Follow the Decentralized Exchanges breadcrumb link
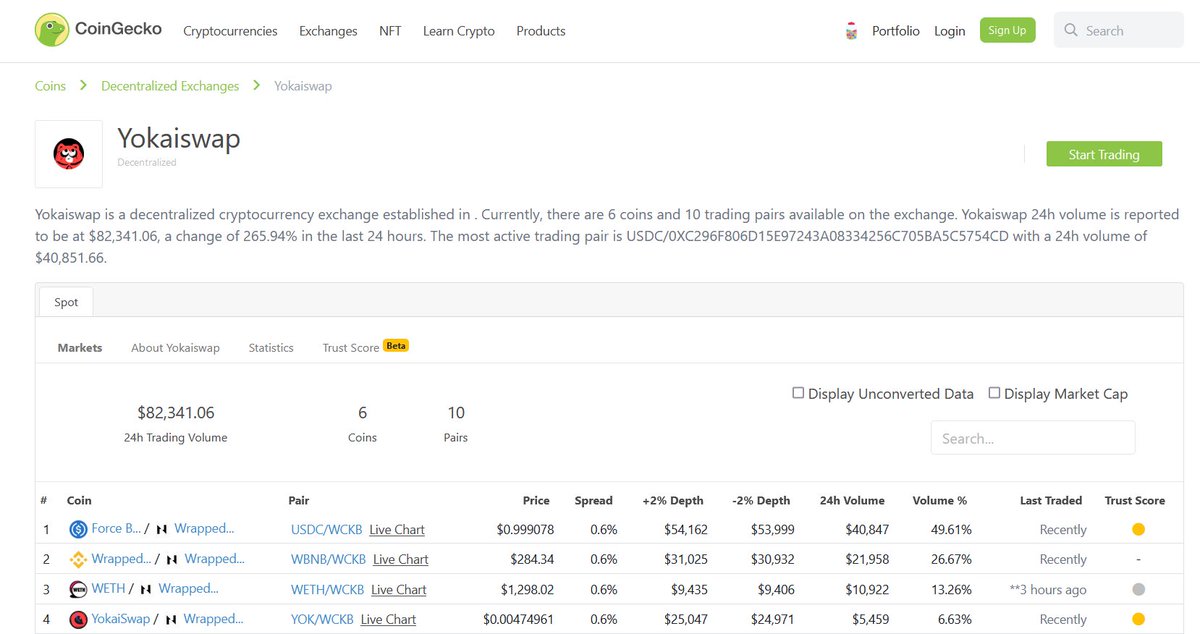This screenshot has height=634, width=1200. [x=170, y=86]
